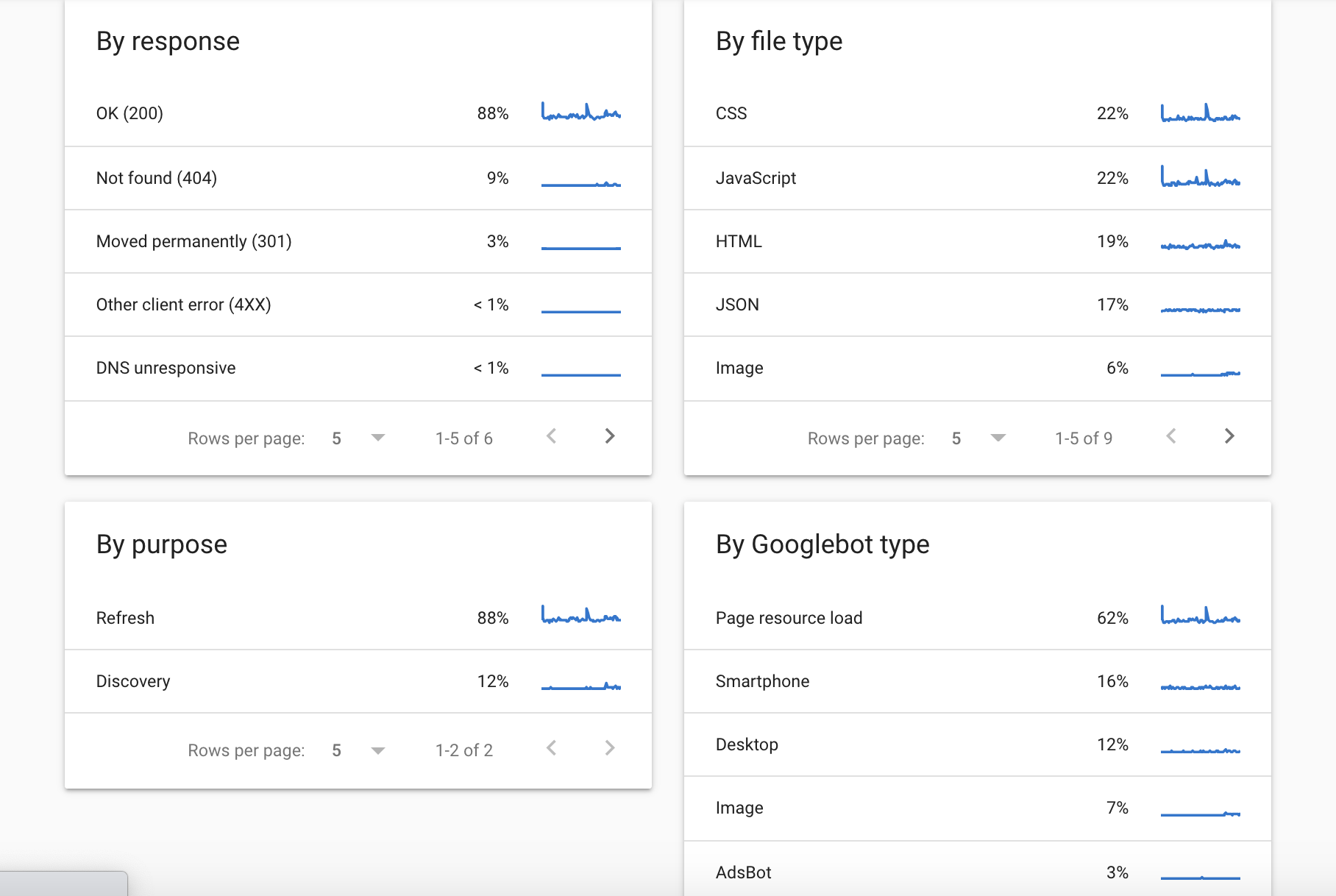The image size is (1336, 896).
Task: Click the Refresh row sparkline chart
Action: 580,616
